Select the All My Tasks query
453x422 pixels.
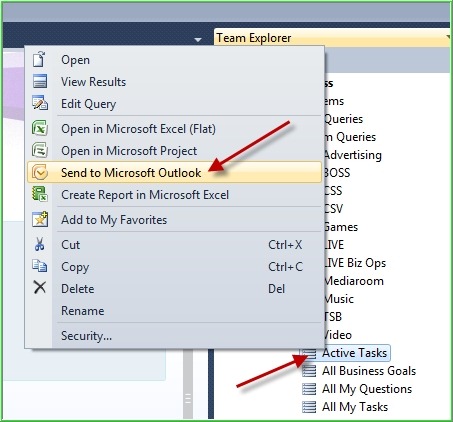(355, 407)
